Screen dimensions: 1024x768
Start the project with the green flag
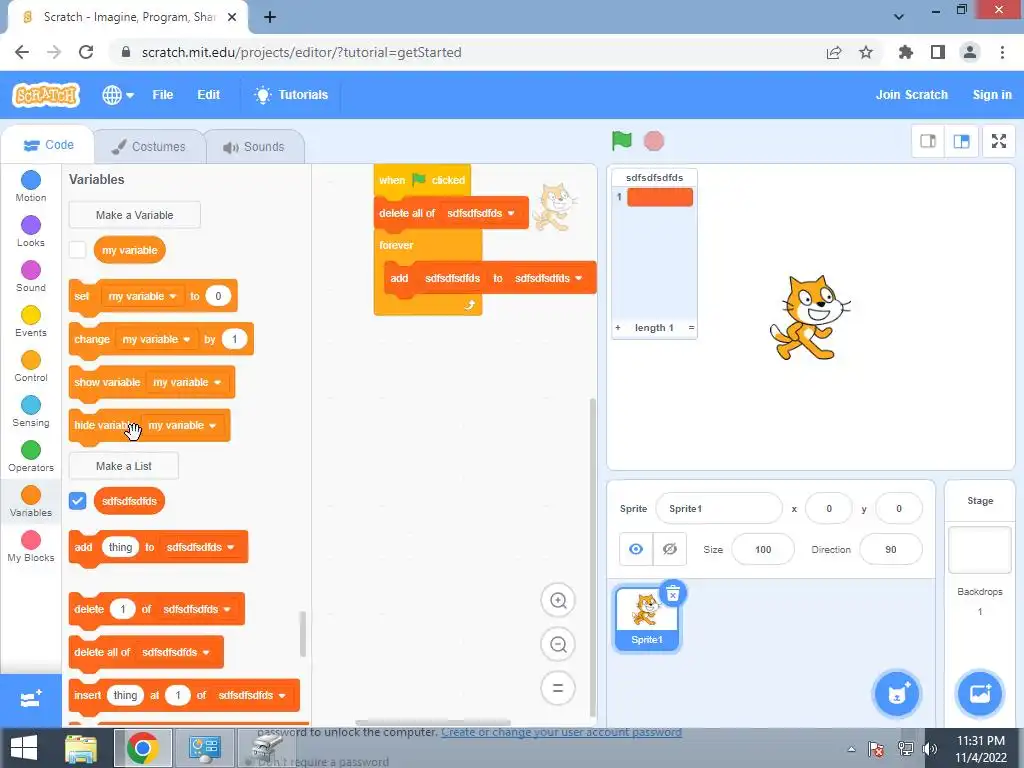click(622, 140)
